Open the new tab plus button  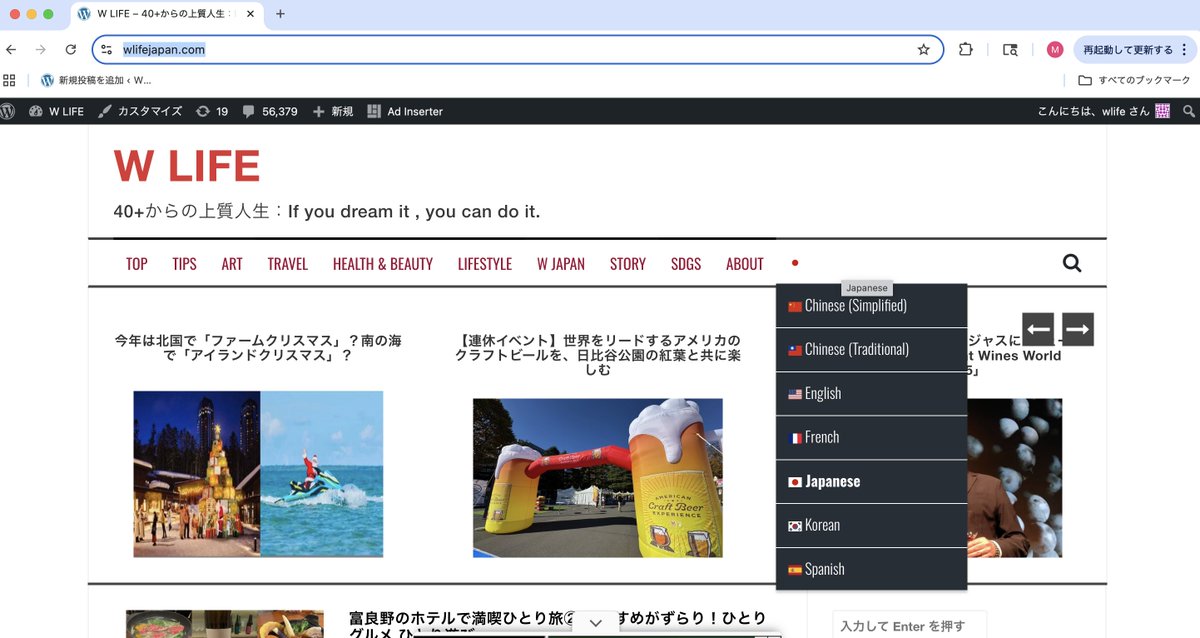280,14
